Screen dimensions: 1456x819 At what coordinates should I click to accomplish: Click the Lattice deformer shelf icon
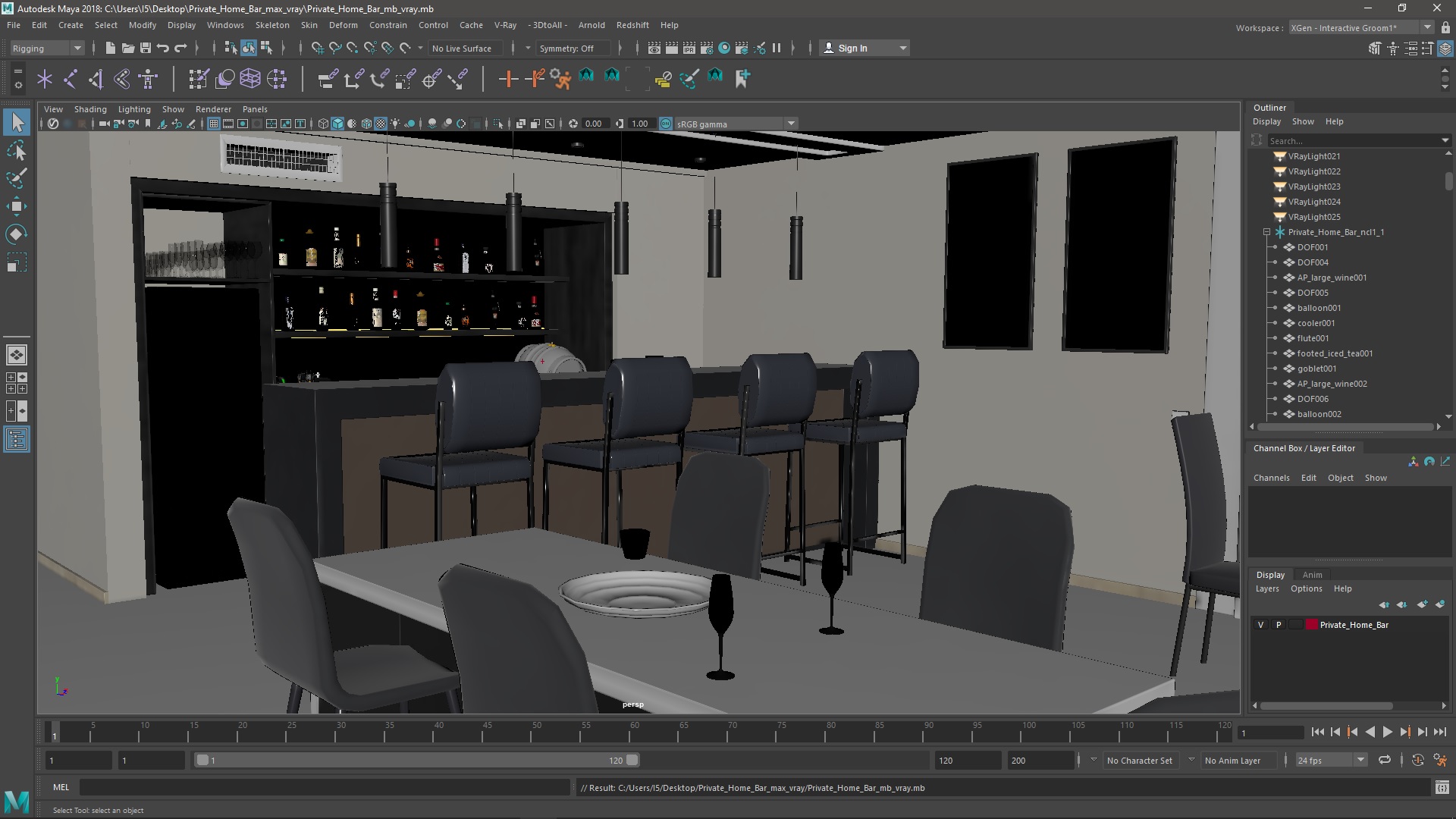coord(250,78)
